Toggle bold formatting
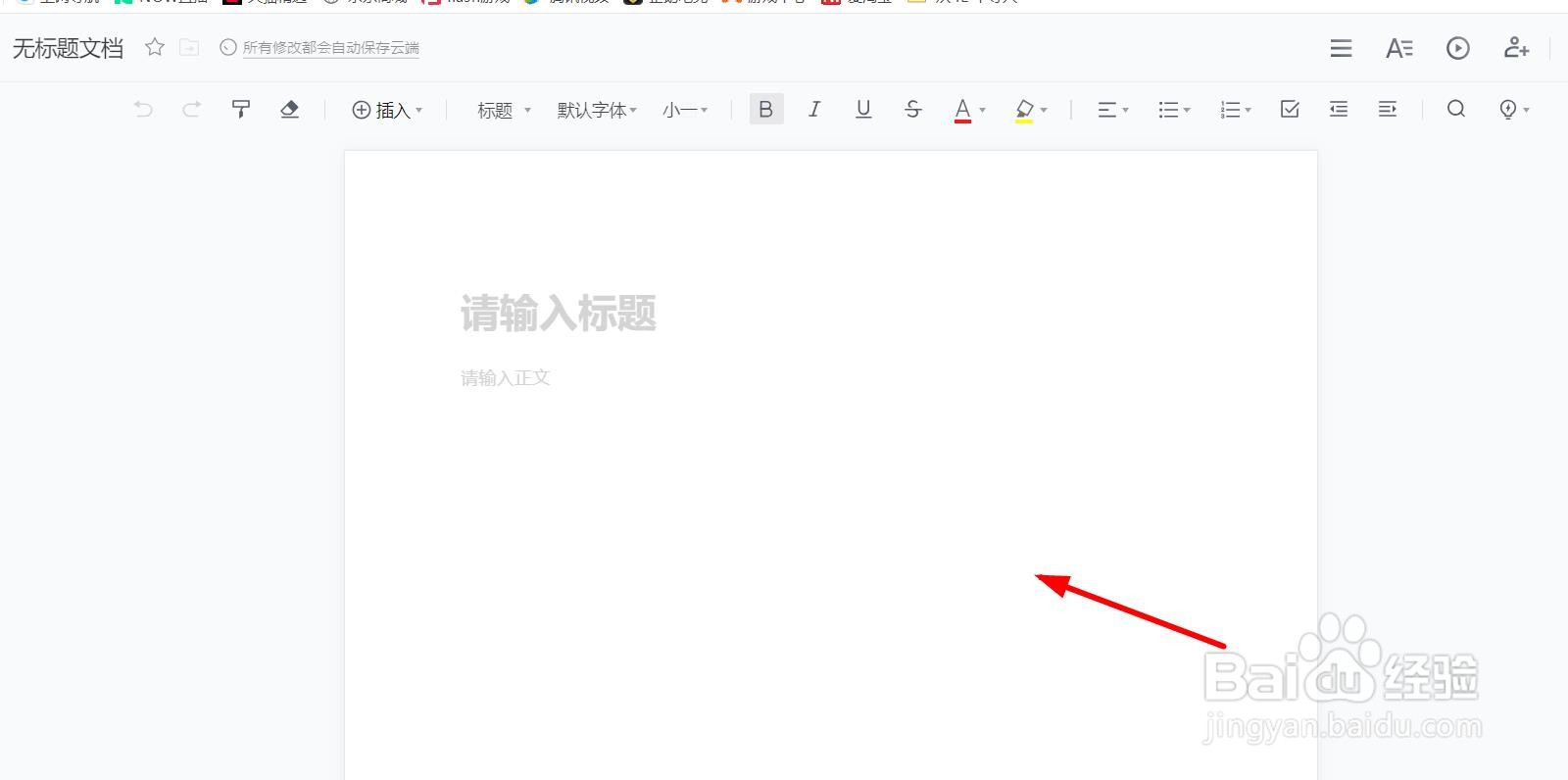The image size is (1568, 780). 766,109
